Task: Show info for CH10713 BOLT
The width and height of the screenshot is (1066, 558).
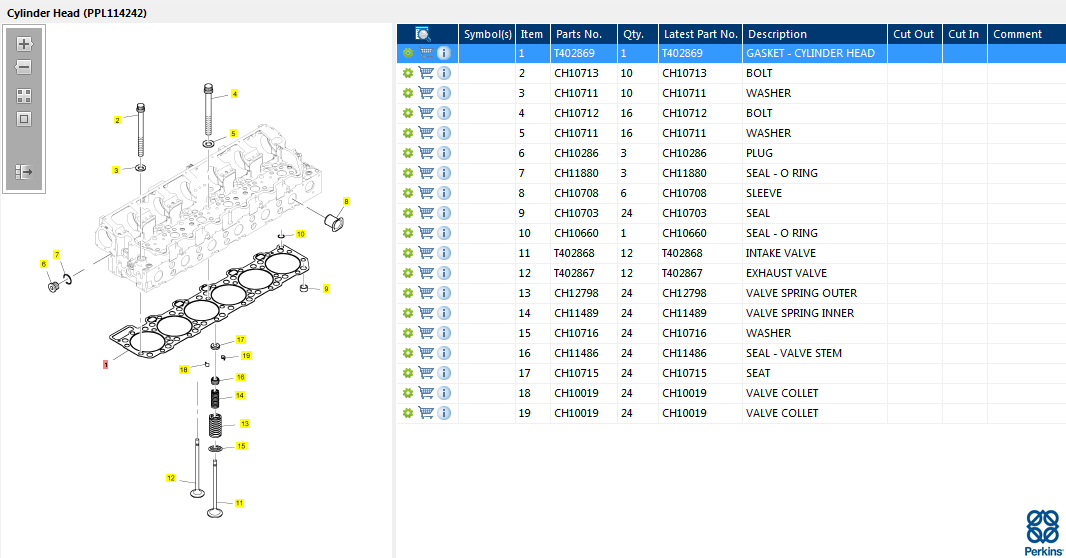Action: coord(444,73)
